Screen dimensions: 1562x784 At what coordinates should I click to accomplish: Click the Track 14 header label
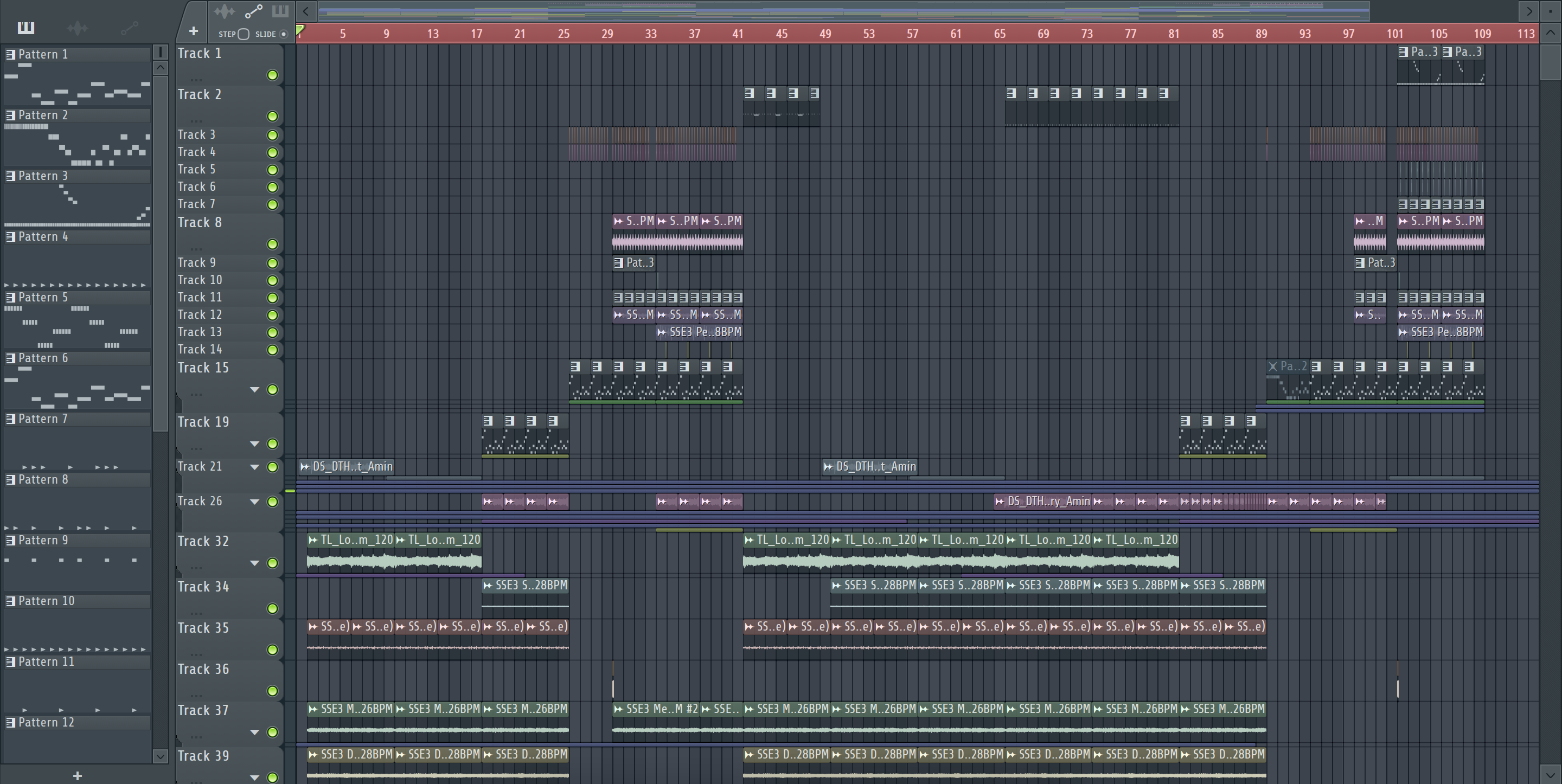point(200,350)
